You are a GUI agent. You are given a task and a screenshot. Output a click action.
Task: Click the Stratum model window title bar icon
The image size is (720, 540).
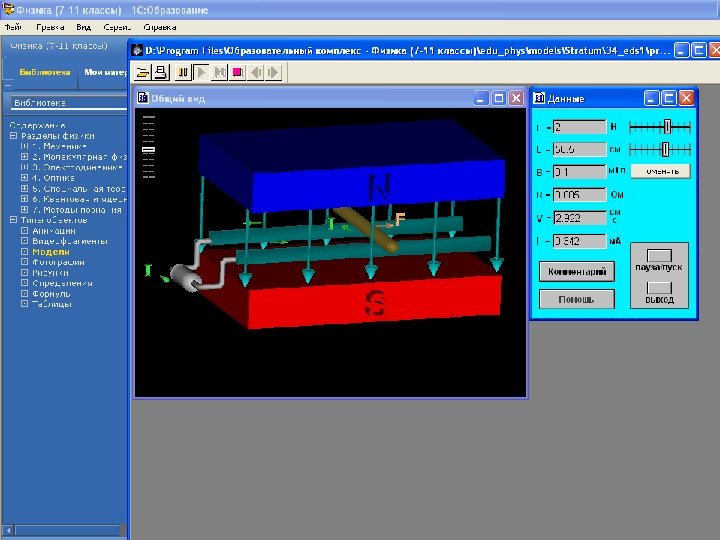pos(137,50)
